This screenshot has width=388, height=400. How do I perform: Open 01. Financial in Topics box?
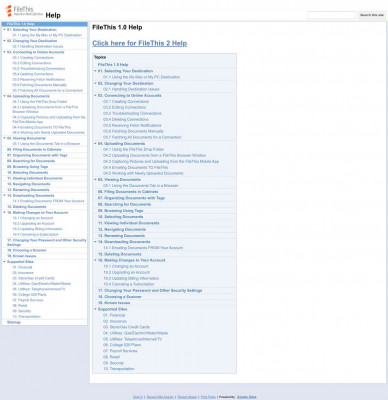114,315
